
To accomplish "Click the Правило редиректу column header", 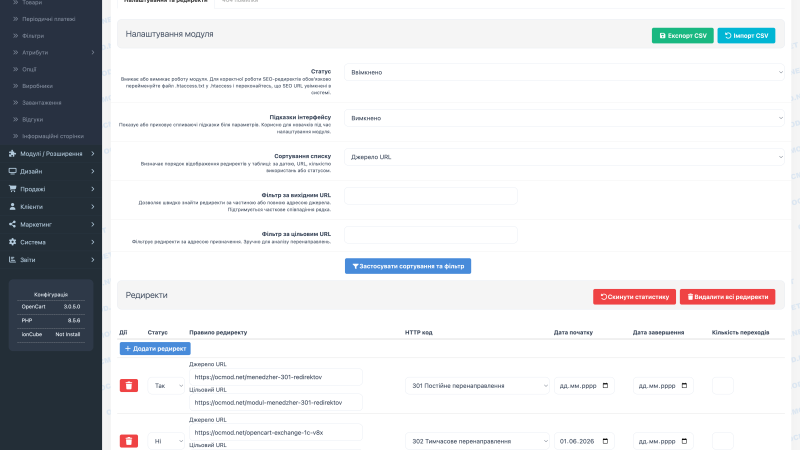I will [218, 332].
